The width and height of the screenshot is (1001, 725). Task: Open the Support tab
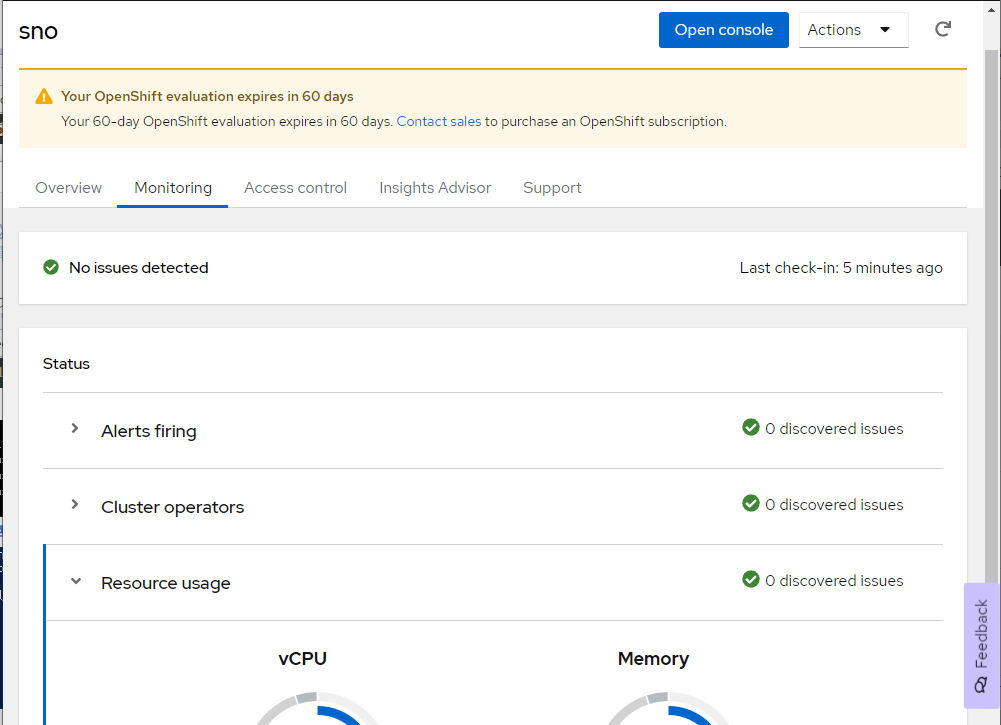(x=552, y=188)
